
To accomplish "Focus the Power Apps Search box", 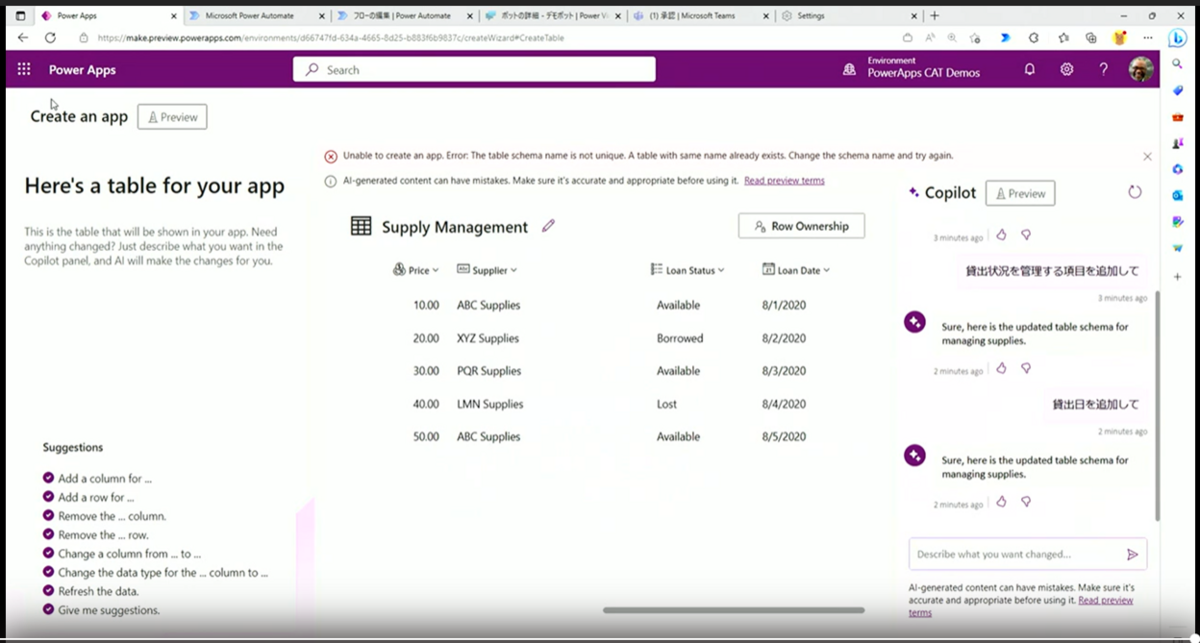I will [474, 70].
